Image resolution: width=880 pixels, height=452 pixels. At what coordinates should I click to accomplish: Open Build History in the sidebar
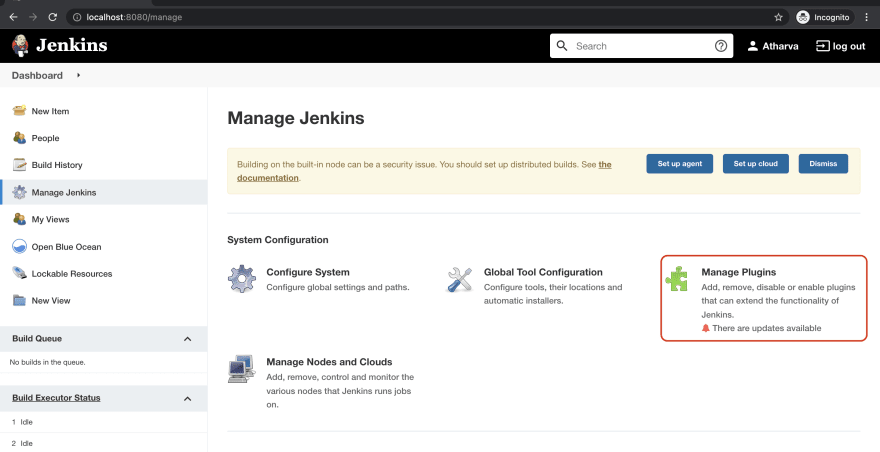coord(57,165)
